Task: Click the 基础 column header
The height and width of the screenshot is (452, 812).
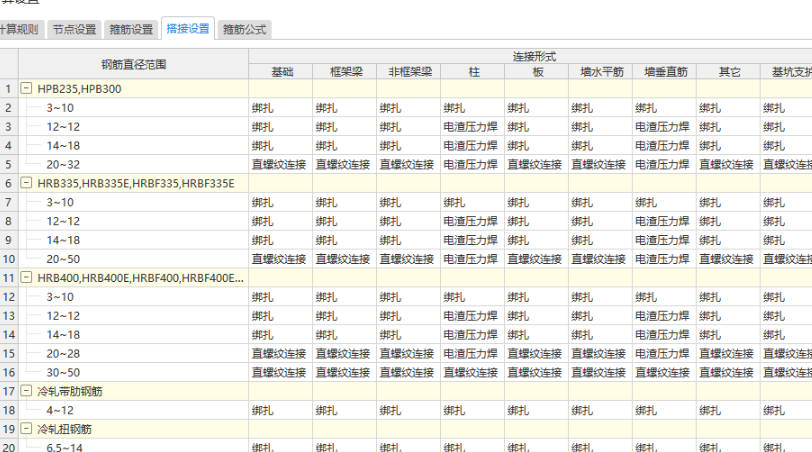Action: [x=281, y=72]
